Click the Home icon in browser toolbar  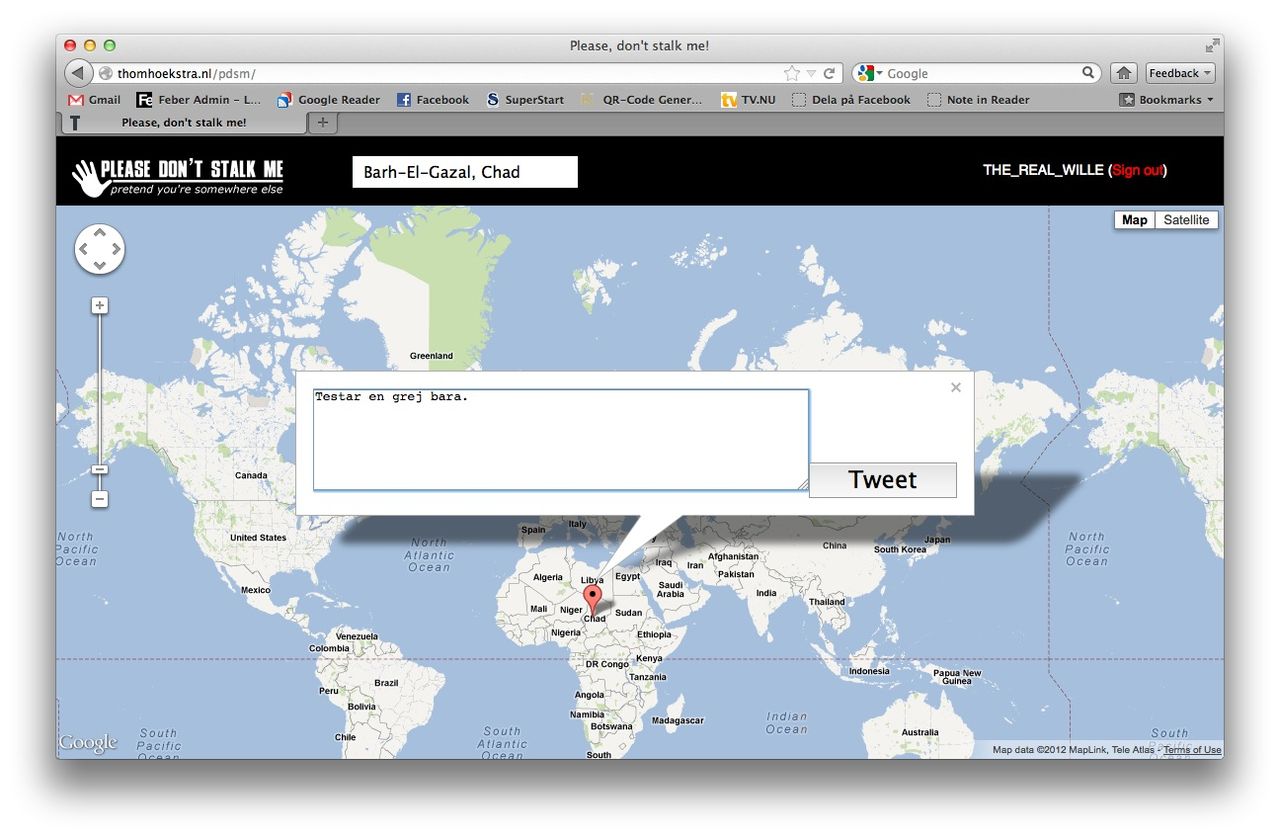[1124, 73]
